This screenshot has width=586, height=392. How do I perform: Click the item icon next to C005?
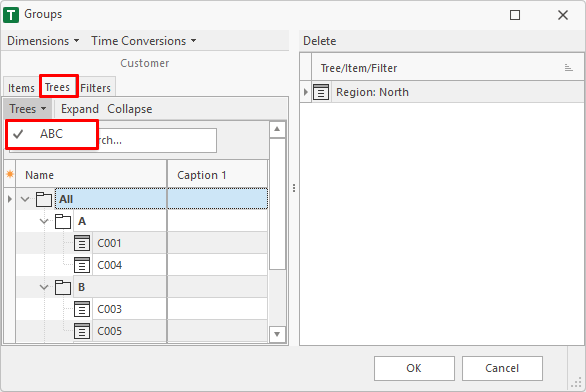(82, 331)
